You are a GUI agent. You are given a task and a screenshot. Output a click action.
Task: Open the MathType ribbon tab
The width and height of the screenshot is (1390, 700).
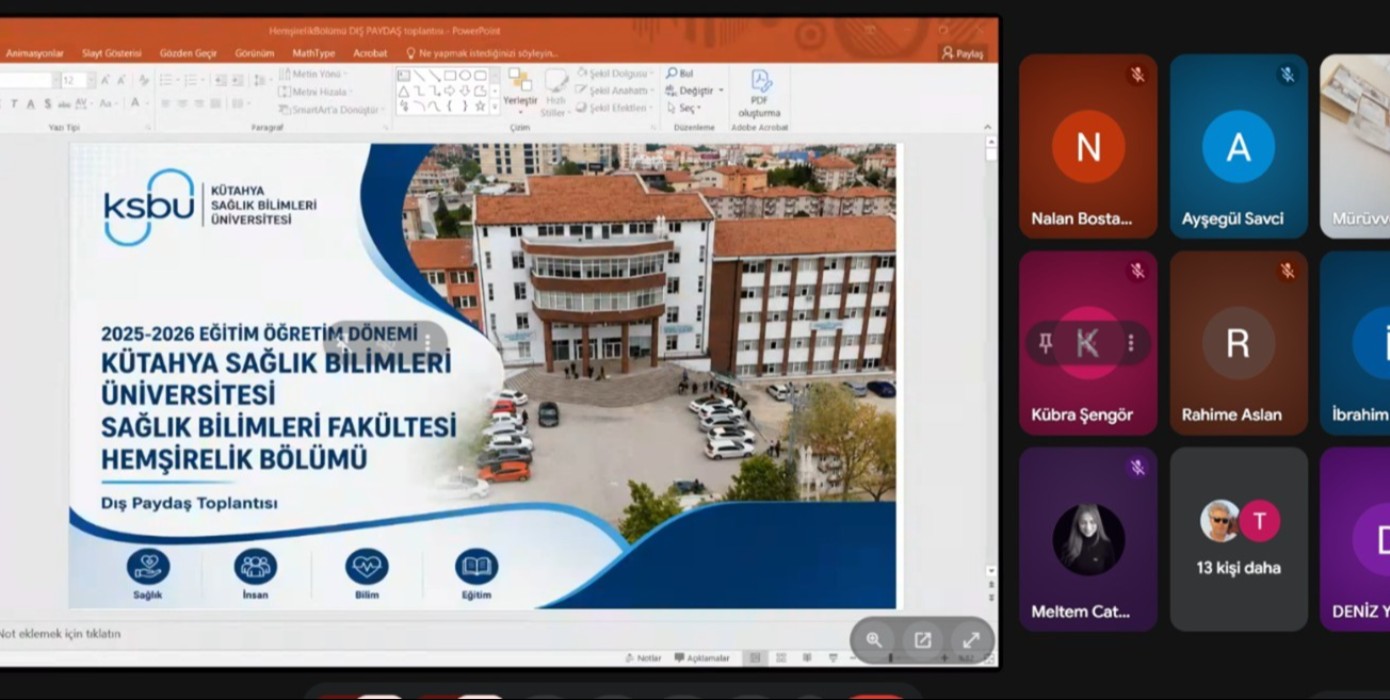[314, 53]
